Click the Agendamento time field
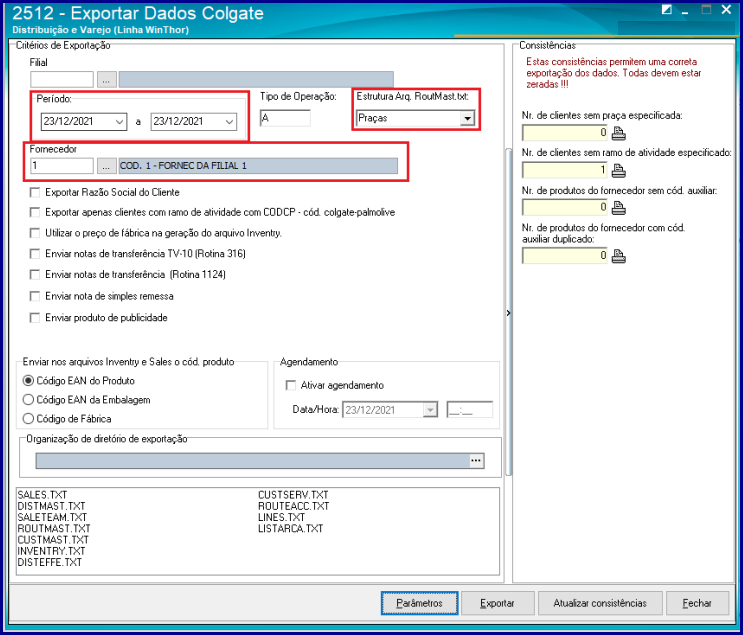The height and width of the screenshot is (635, 743). click(x=470, y=410)
